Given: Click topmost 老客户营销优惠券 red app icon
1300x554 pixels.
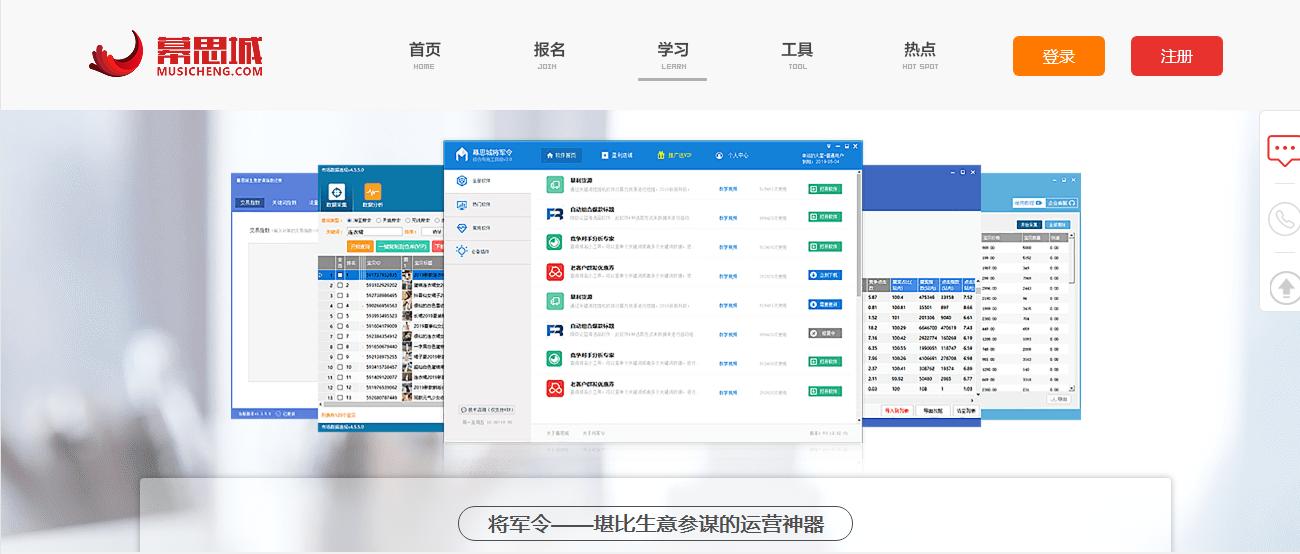Looking at the screenshot, I should point(554,271).
